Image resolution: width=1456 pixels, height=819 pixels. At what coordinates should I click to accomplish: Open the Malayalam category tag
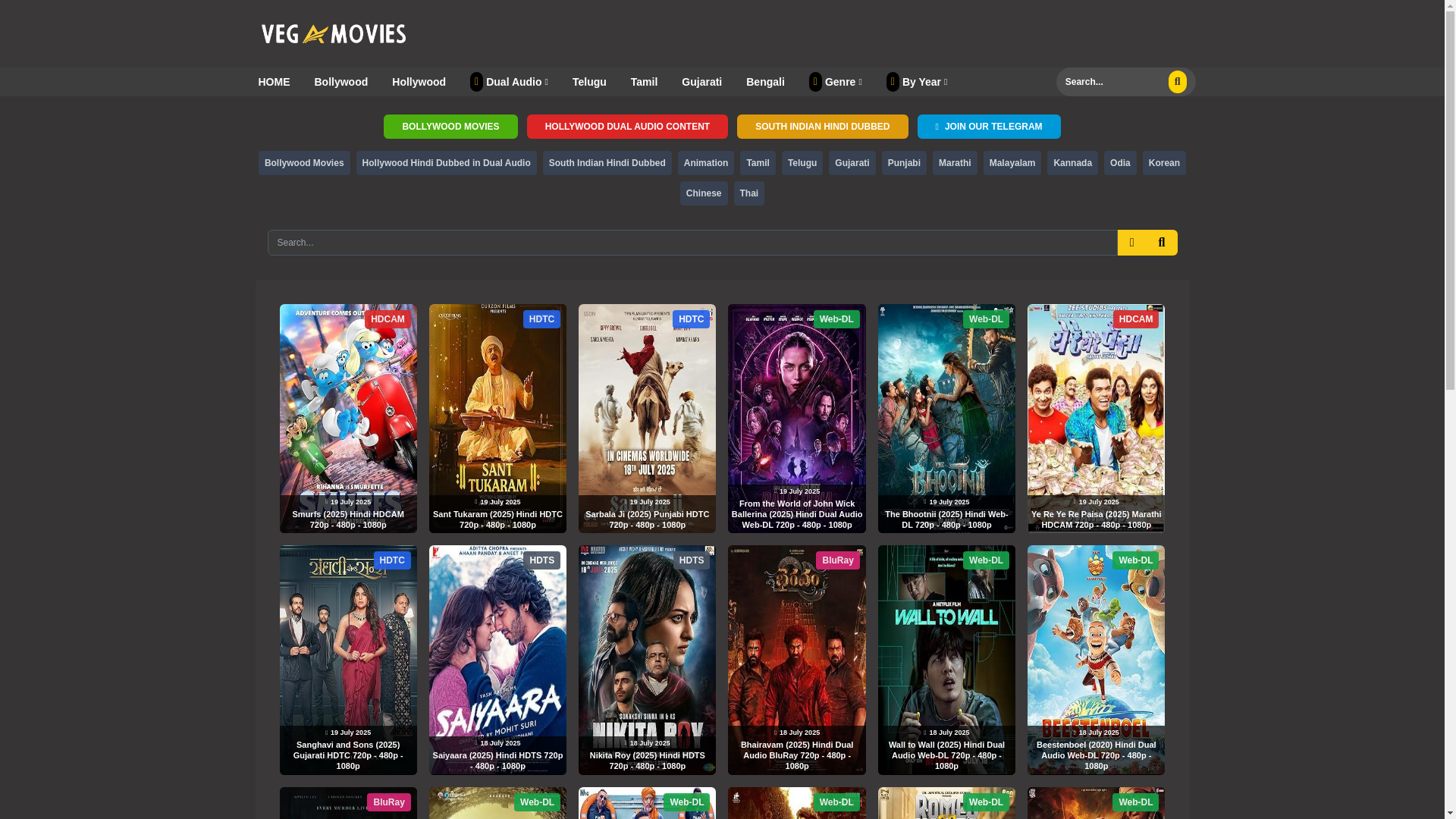point(1012,163)
